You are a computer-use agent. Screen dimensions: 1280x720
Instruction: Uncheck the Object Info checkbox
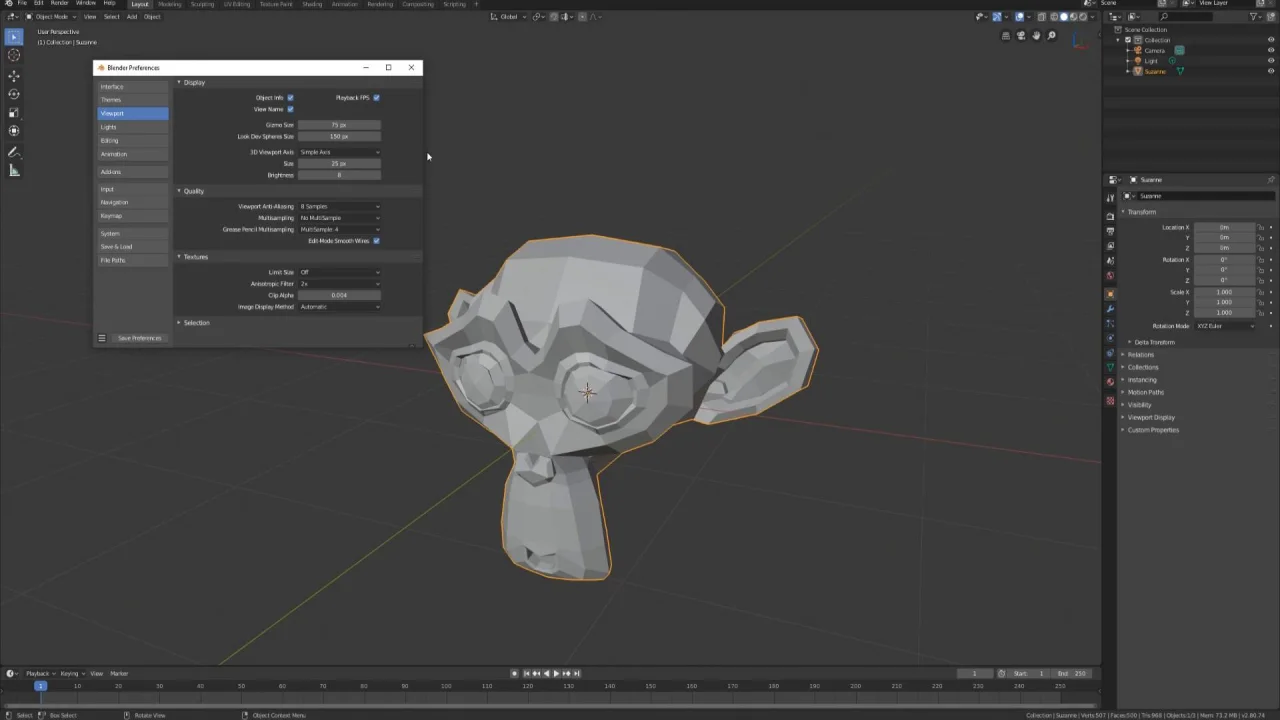(x=290, y=98)
